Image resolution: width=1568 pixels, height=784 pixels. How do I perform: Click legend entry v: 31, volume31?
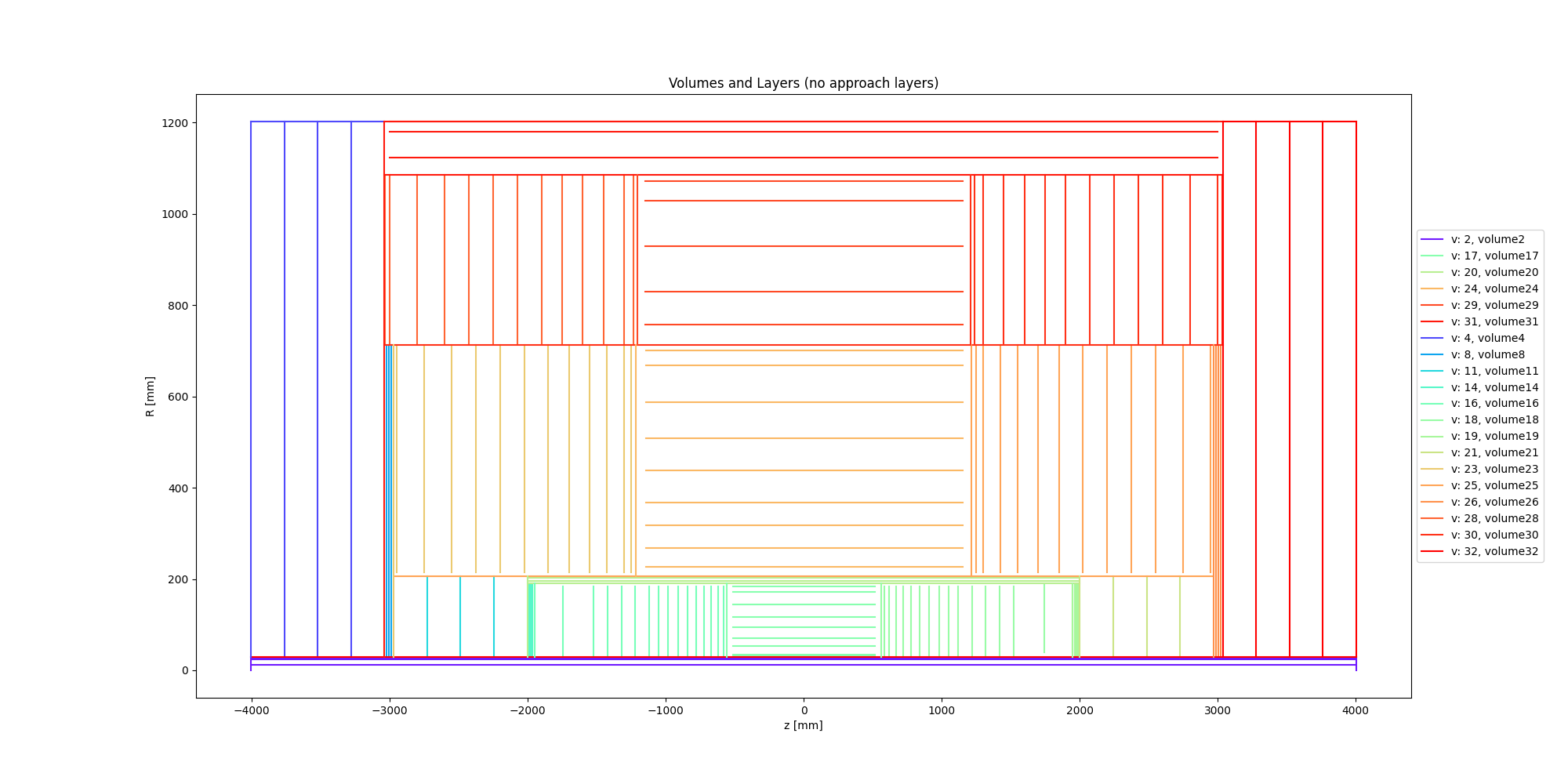point(1480,322)
